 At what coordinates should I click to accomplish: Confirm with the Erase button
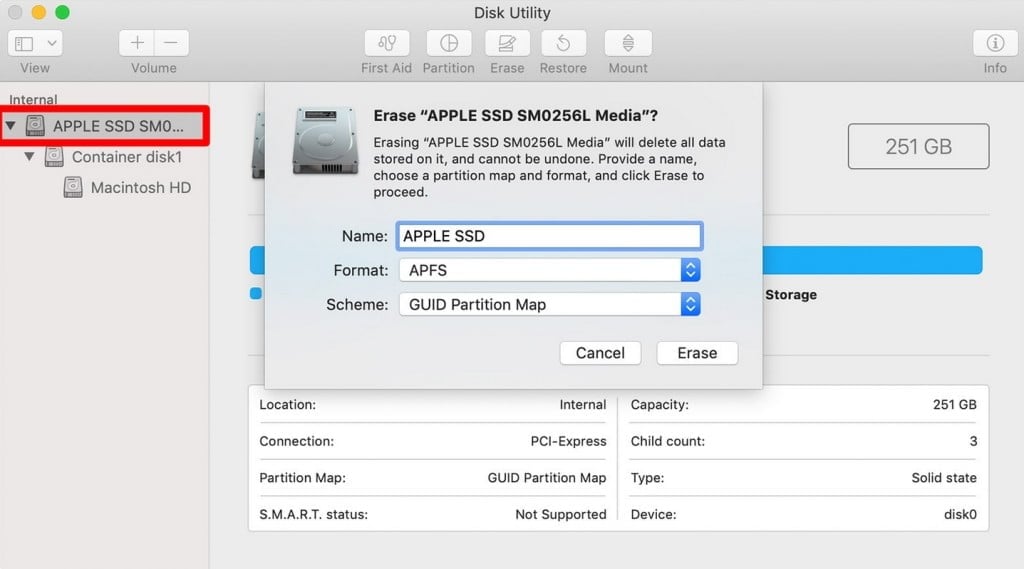click(697, 353)
